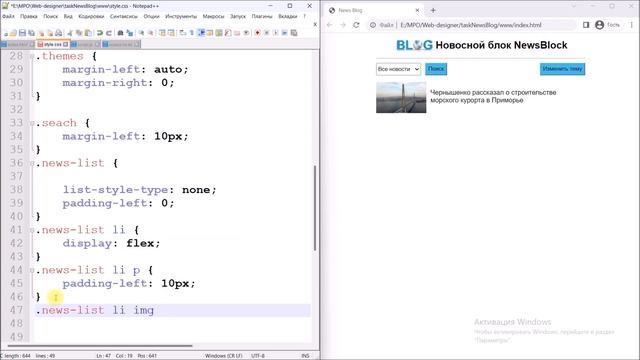The width and height of the screenshot is (640, 360).
Task: Go back in the browser
Action: (329, 25)
